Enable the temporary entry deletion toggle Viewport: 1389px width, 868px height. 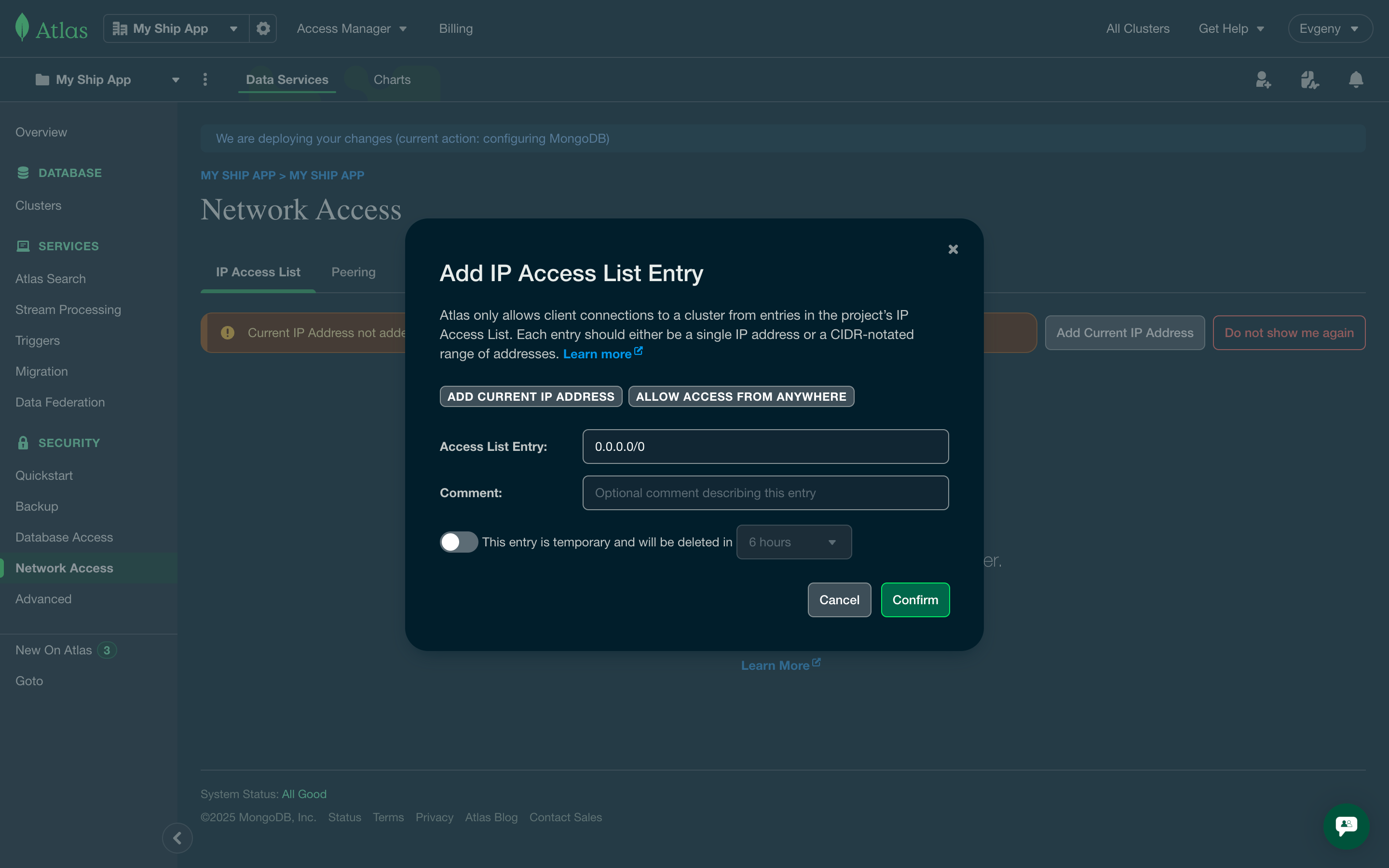click(x=458, y=542)
